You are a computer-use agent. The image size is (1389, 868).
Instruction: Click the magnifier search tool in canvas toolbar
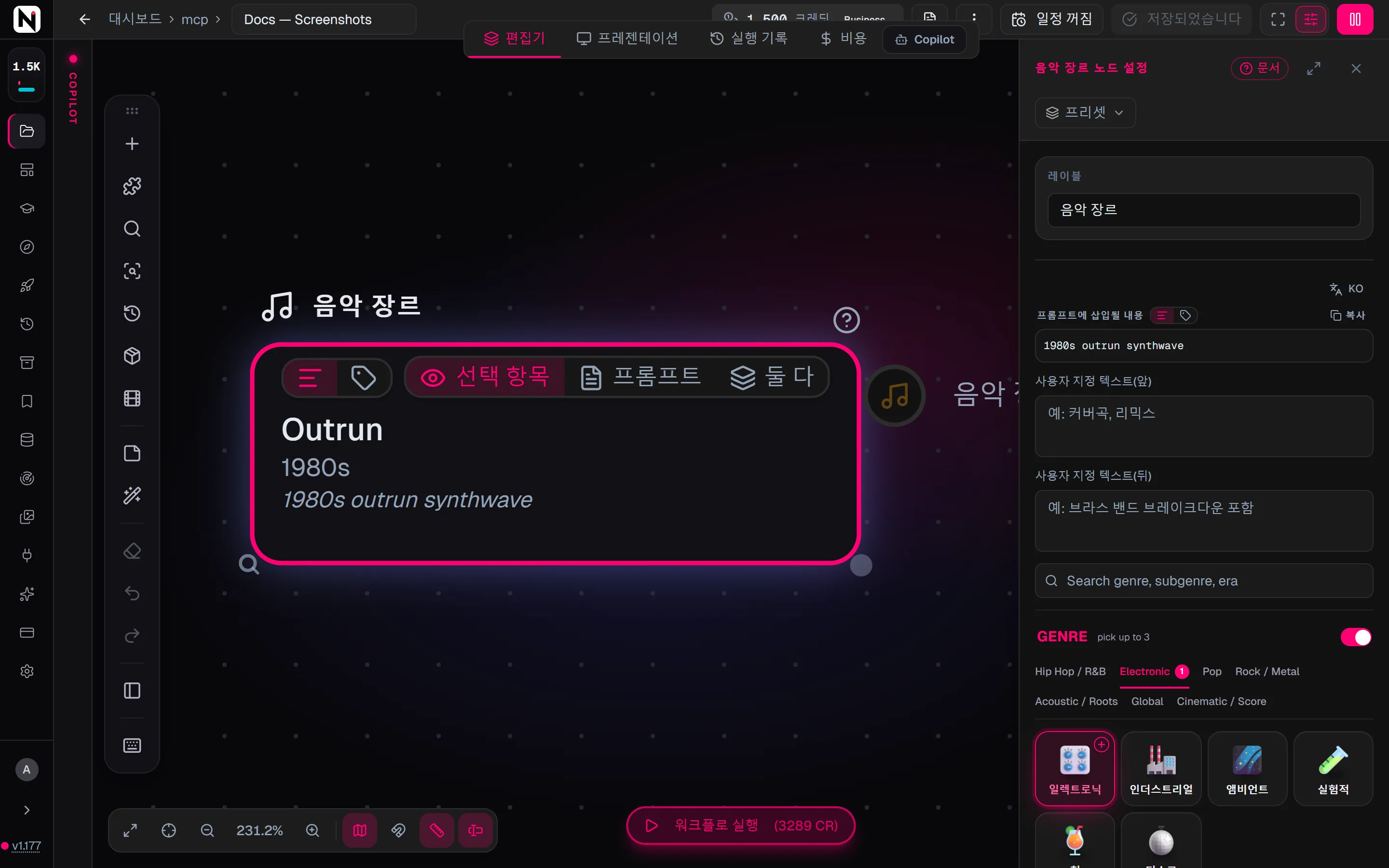coord(132,229)
